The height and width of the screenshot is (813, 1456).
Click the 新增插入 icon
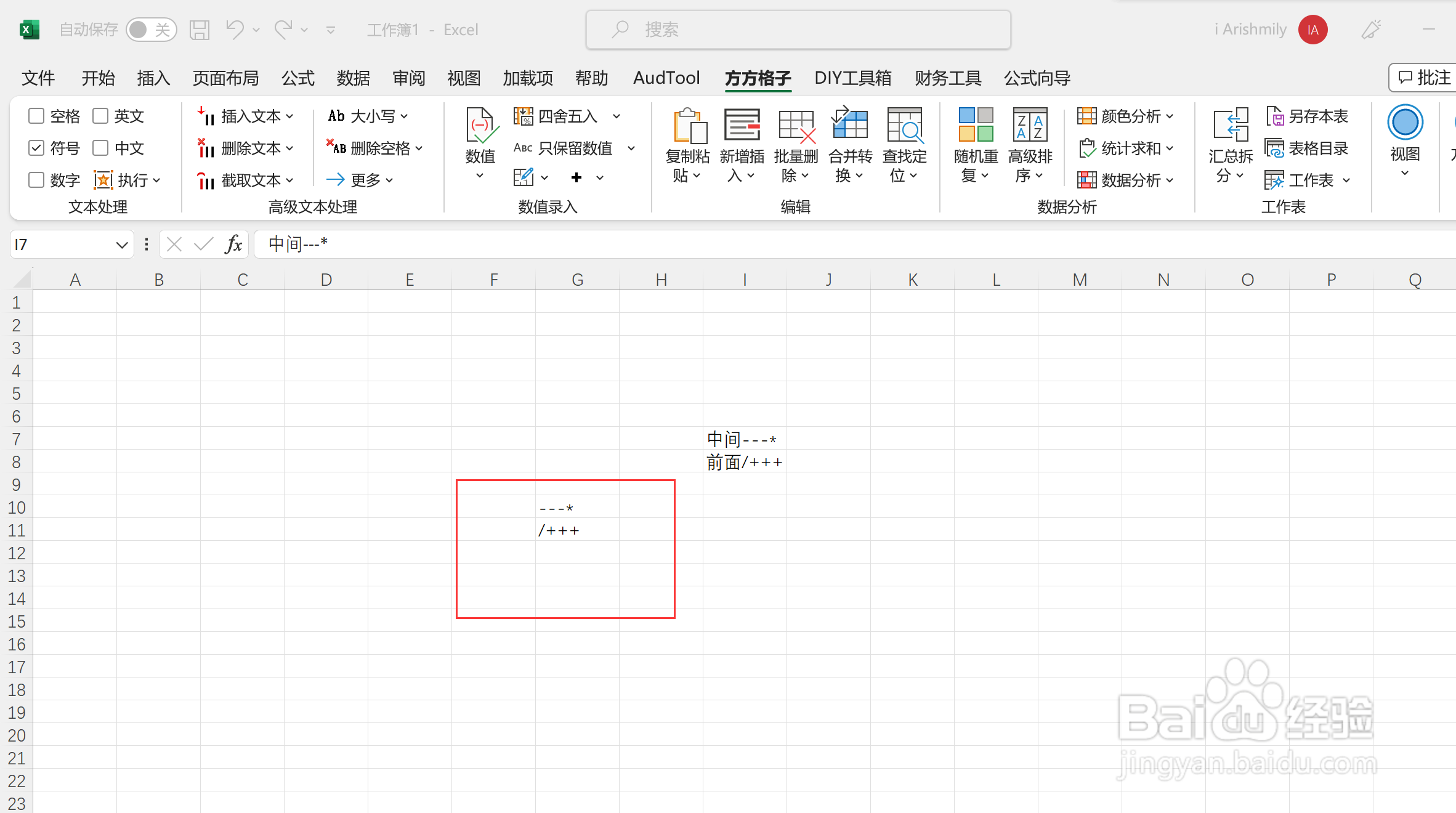[x=742, y=126]
